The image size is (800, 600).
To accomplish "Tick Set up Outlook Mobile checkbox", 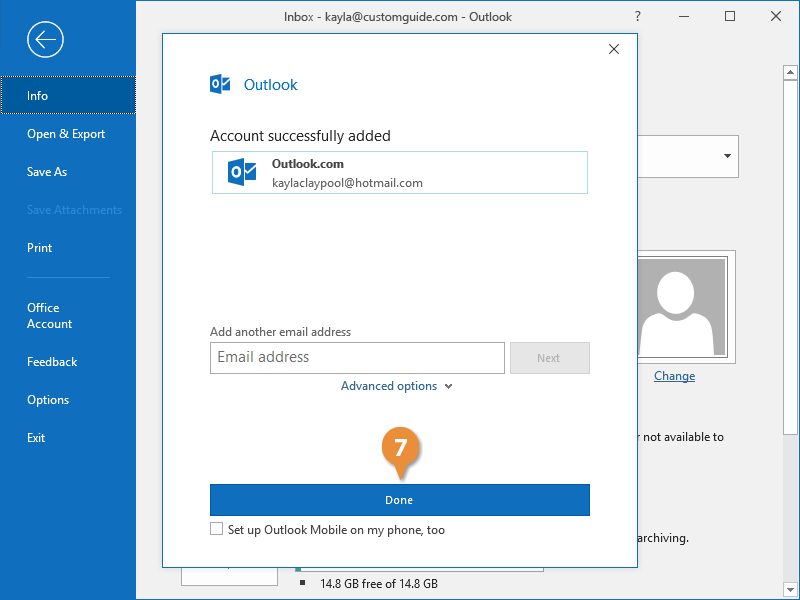I will [x=216, y=529].
